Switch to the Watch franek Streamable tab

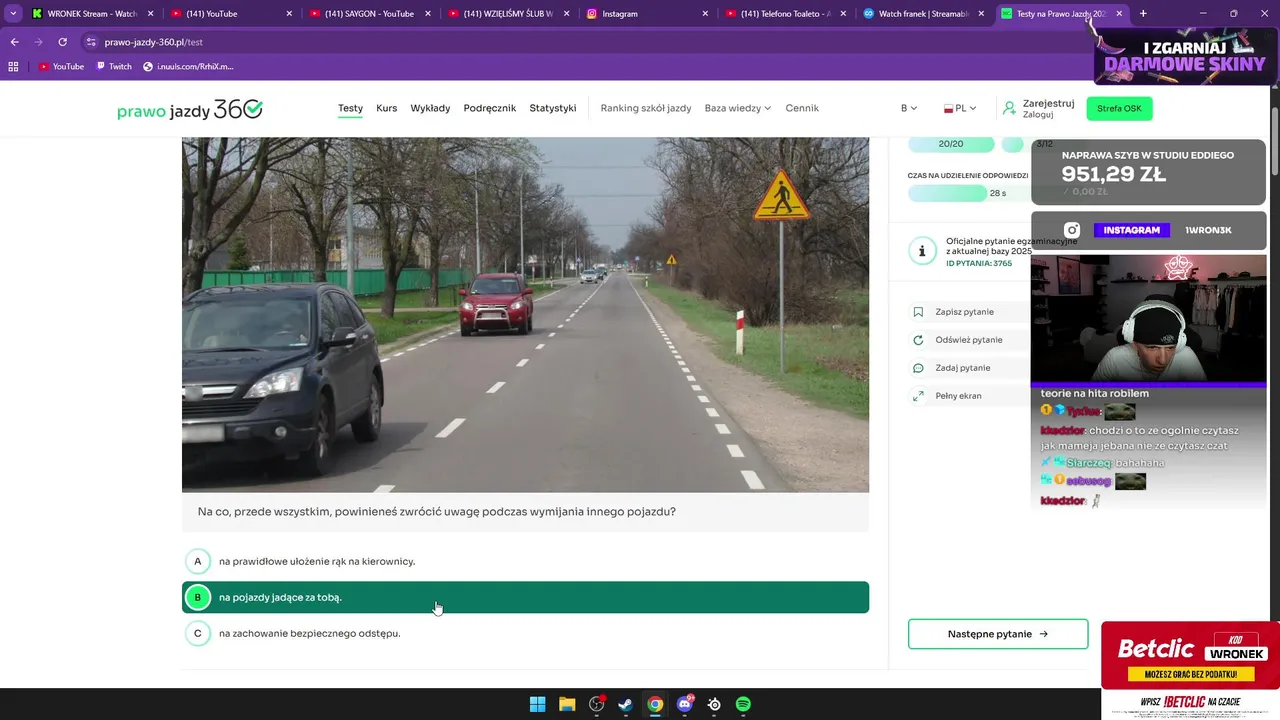[924, 14]
